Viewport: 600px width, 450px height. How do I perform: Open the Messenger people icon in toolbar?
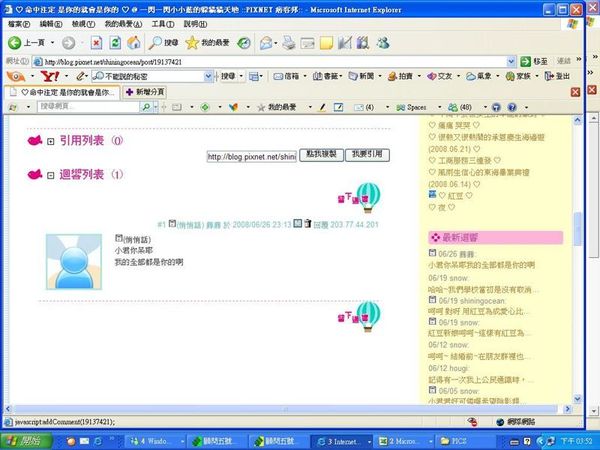point(383,43)
